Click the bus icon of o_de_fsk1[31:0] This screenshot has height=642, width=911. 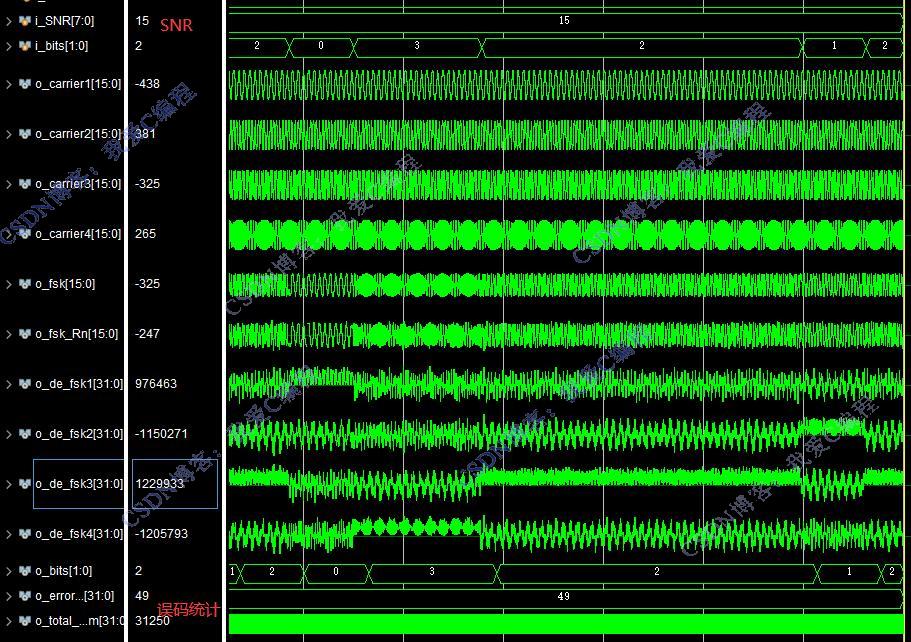(24, 384)
